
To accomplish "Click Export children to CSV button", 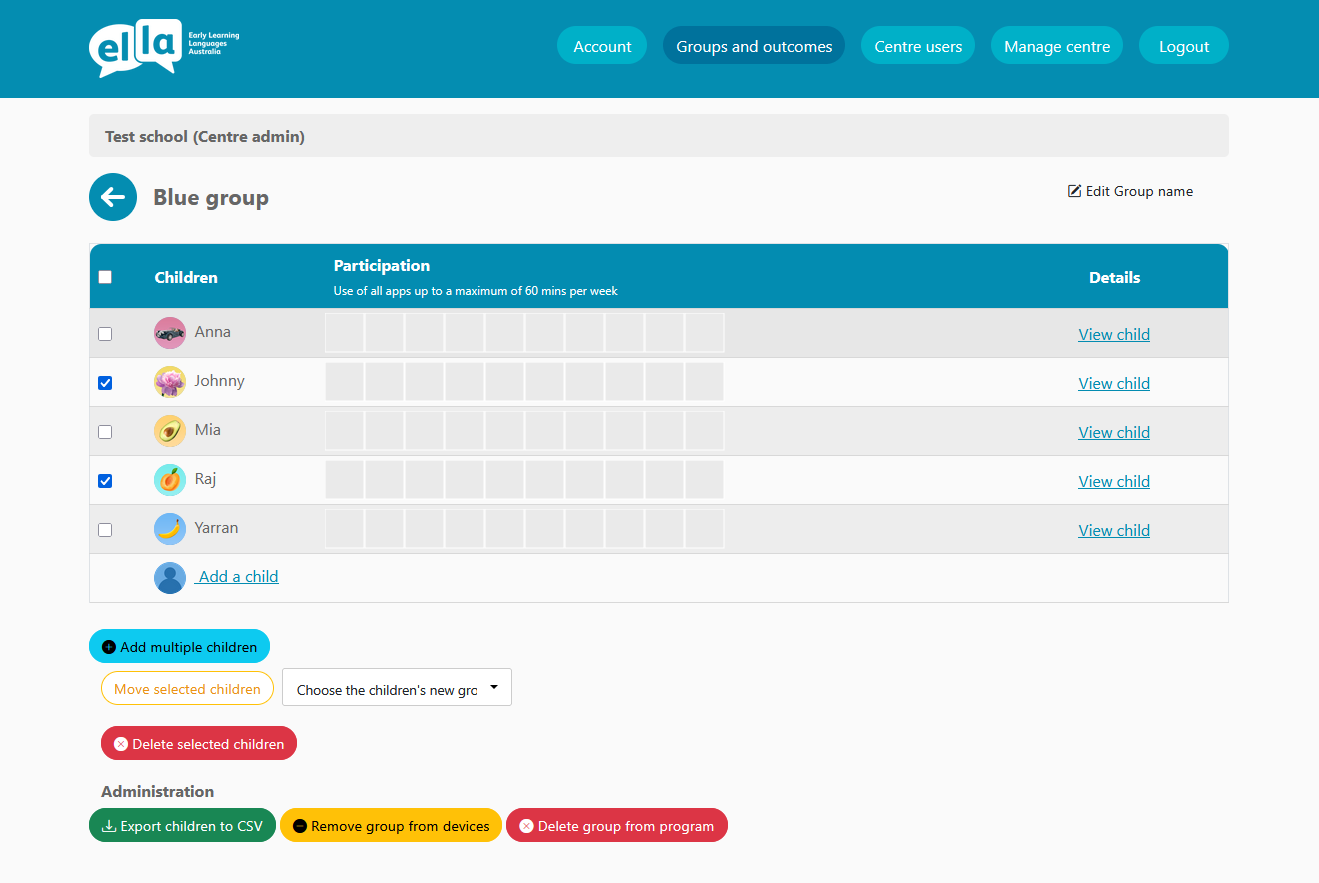I will (182, 826).
